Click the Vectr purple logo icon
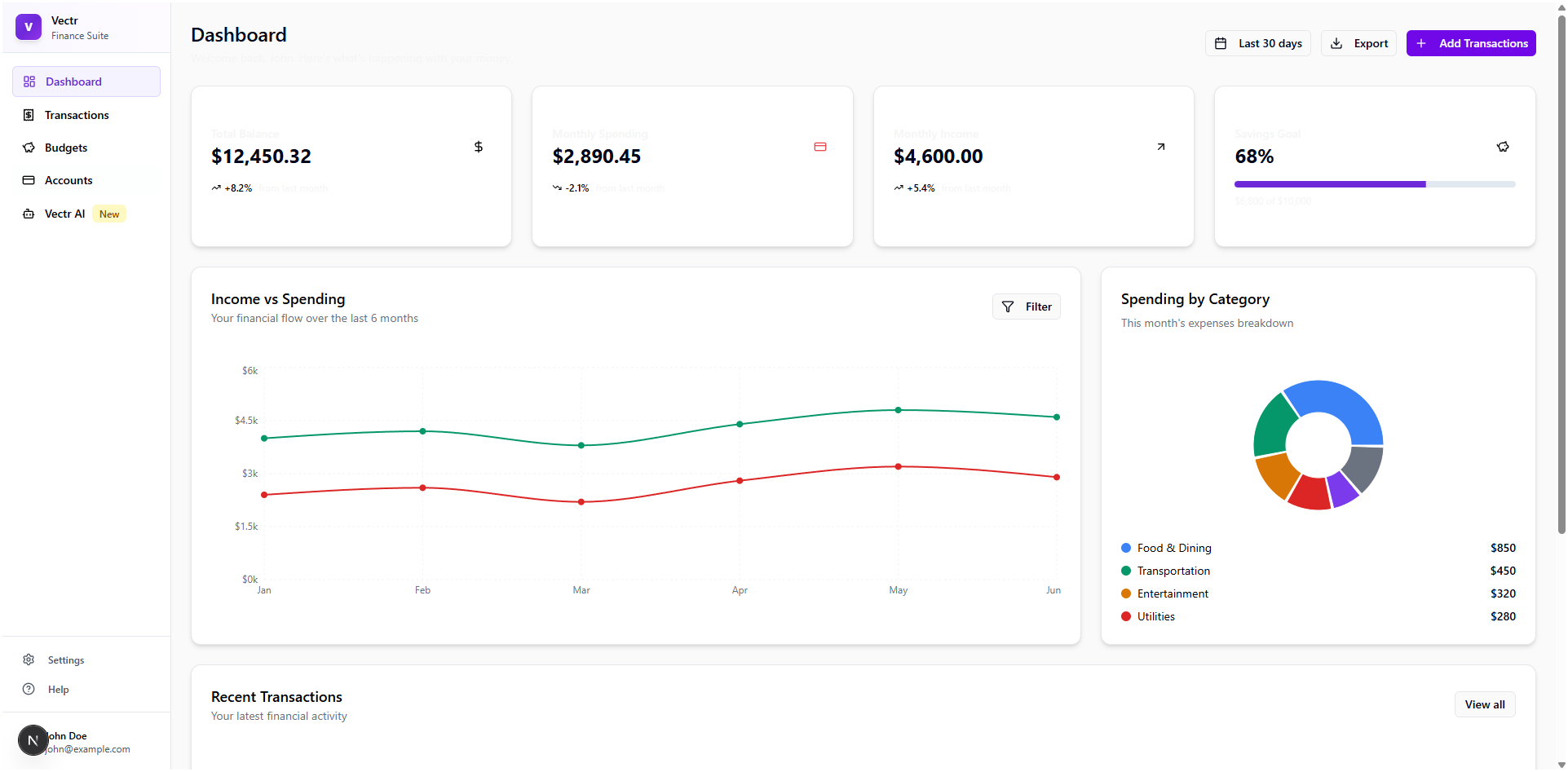Screen dimensions: 1568x772 (x=29, y=27)
